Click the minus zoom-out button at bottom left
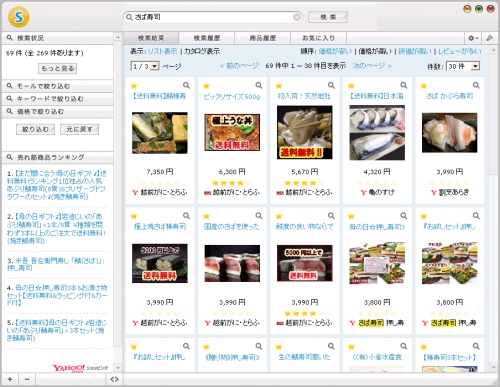The width and height of the screenshot is (500, 387). pos(27,379)
